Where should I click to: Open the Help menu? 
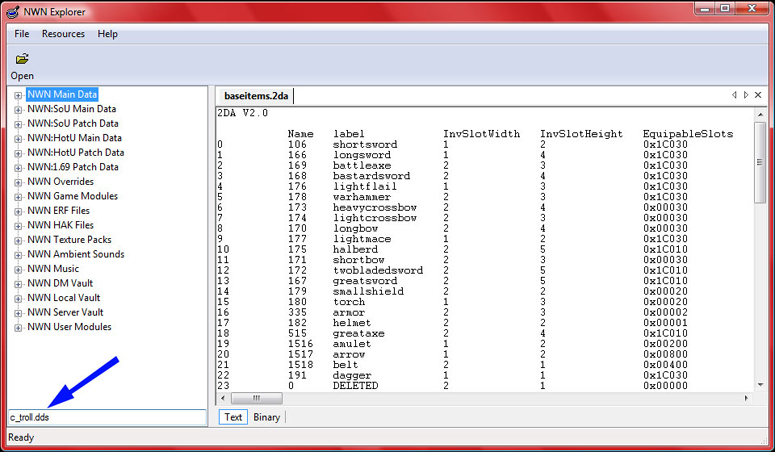point(107,34)
